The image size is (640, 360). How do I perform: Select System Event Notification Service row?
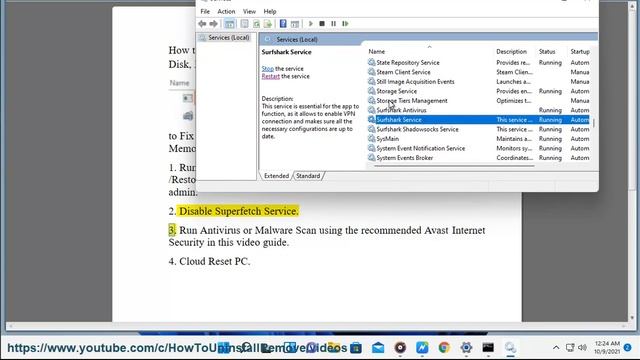point(478,148)
